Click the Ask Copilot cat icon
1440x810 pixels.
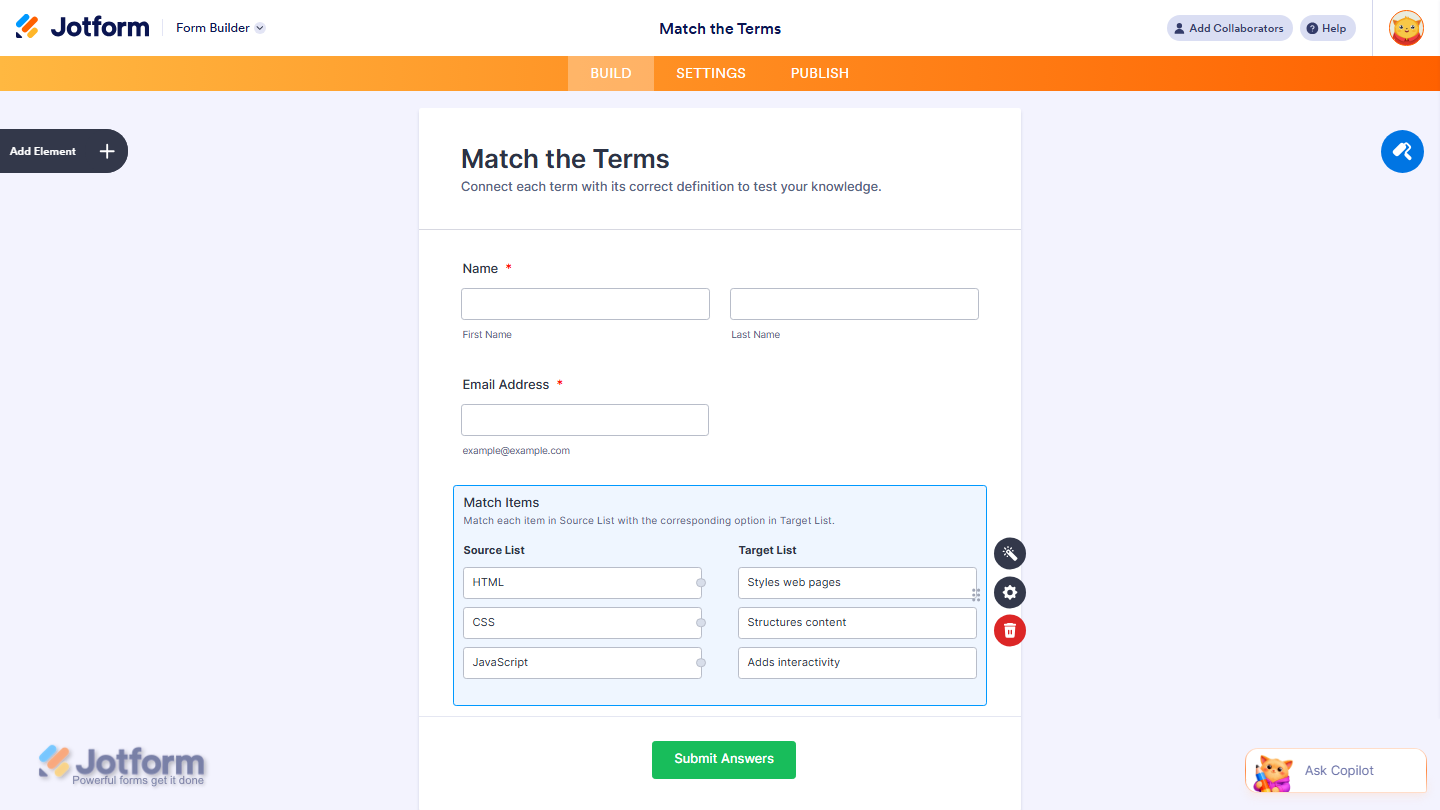(1271, 770)
